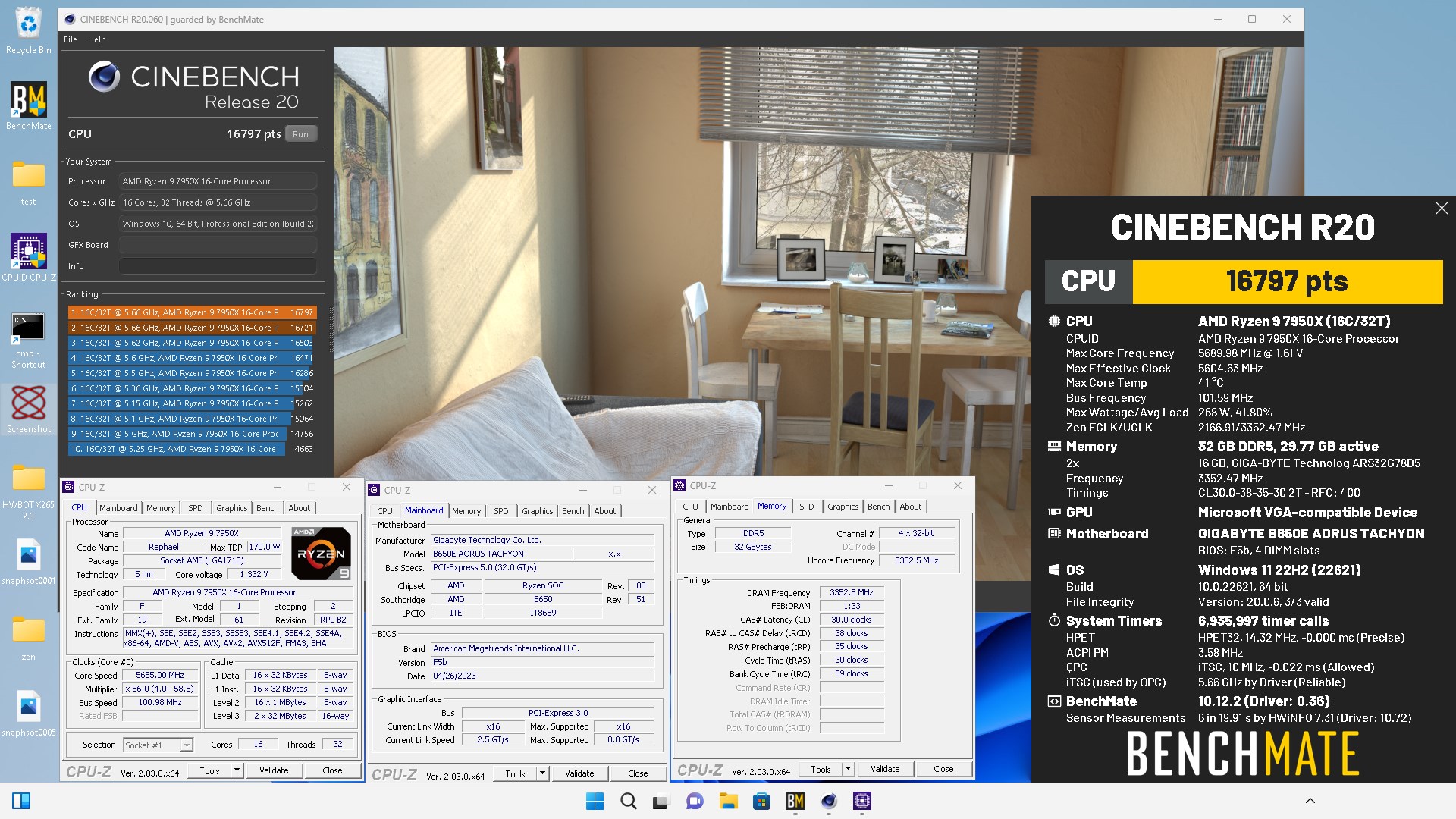The image size is (1456, 819).
Task: Click Close in left CPU-Z window
Action: (332, 770)
